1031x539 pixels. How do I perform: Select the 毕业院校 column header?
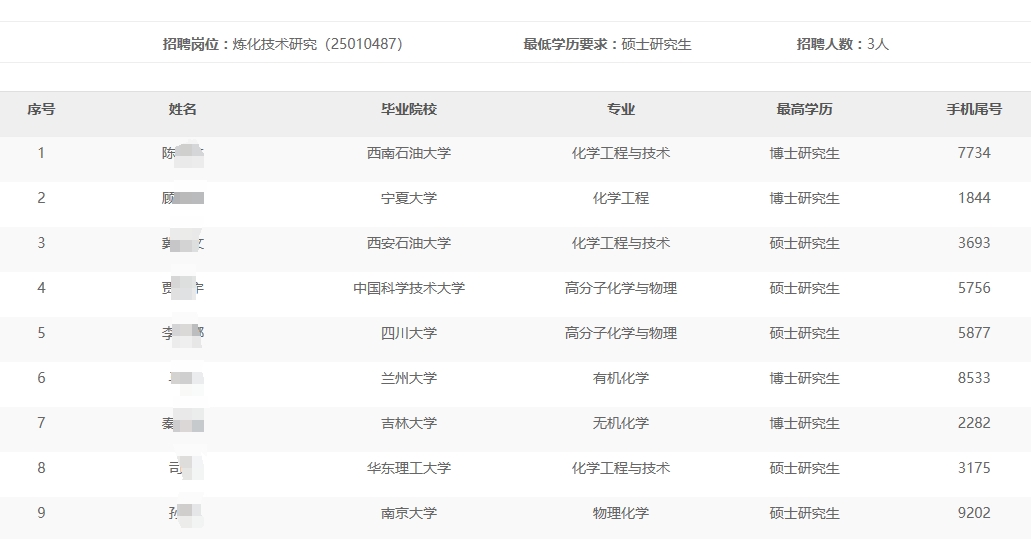tap(409, 109)
